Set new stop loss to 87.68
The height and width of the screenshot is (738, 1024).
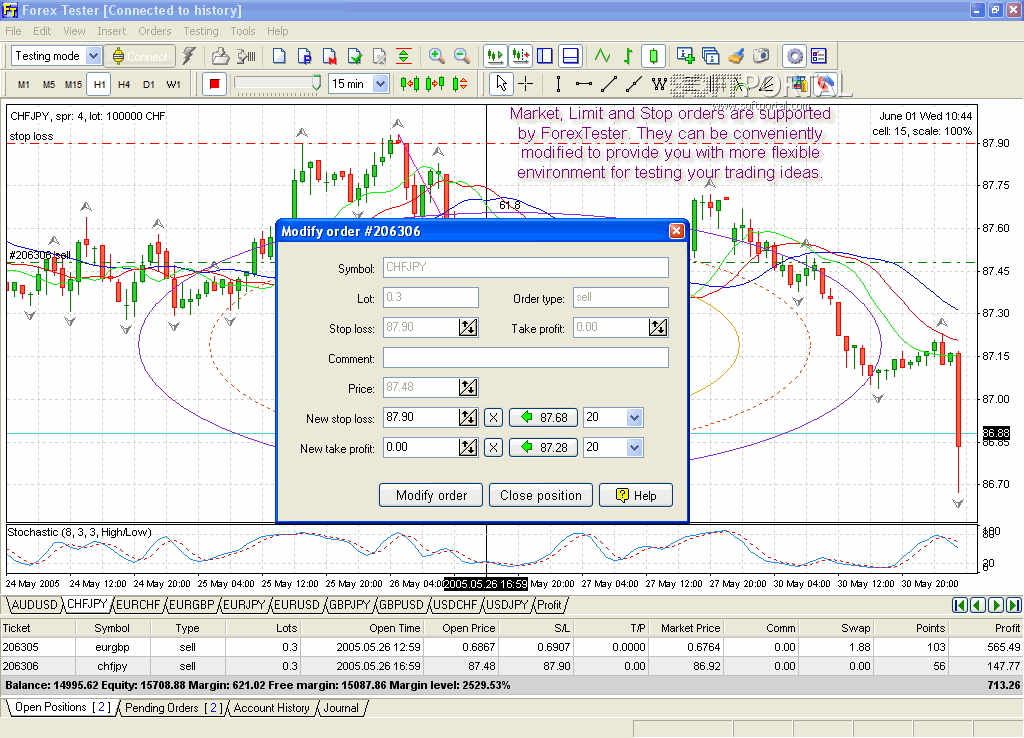pos(543,417)
